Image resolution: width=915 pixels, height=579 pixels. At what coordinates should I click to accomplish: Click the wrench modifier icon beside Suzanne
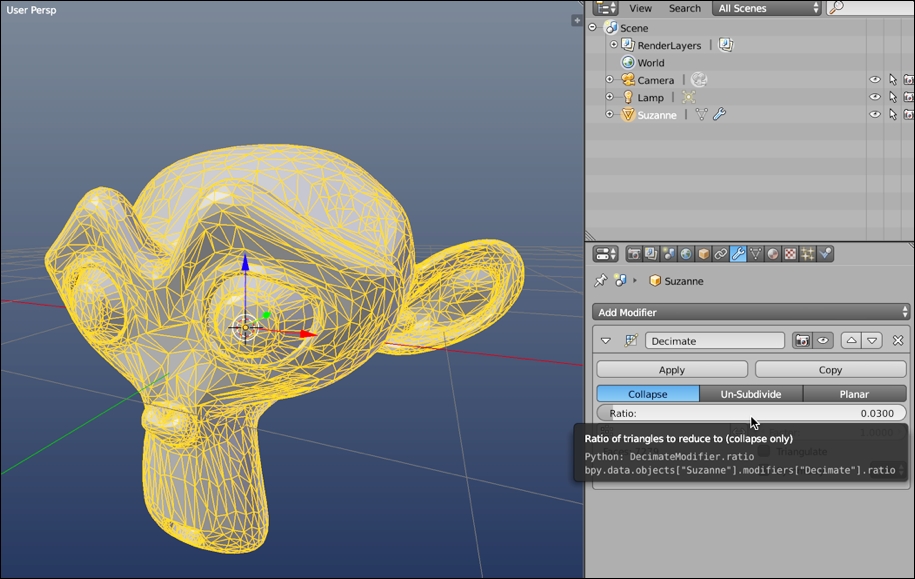(x=720, y=114)
